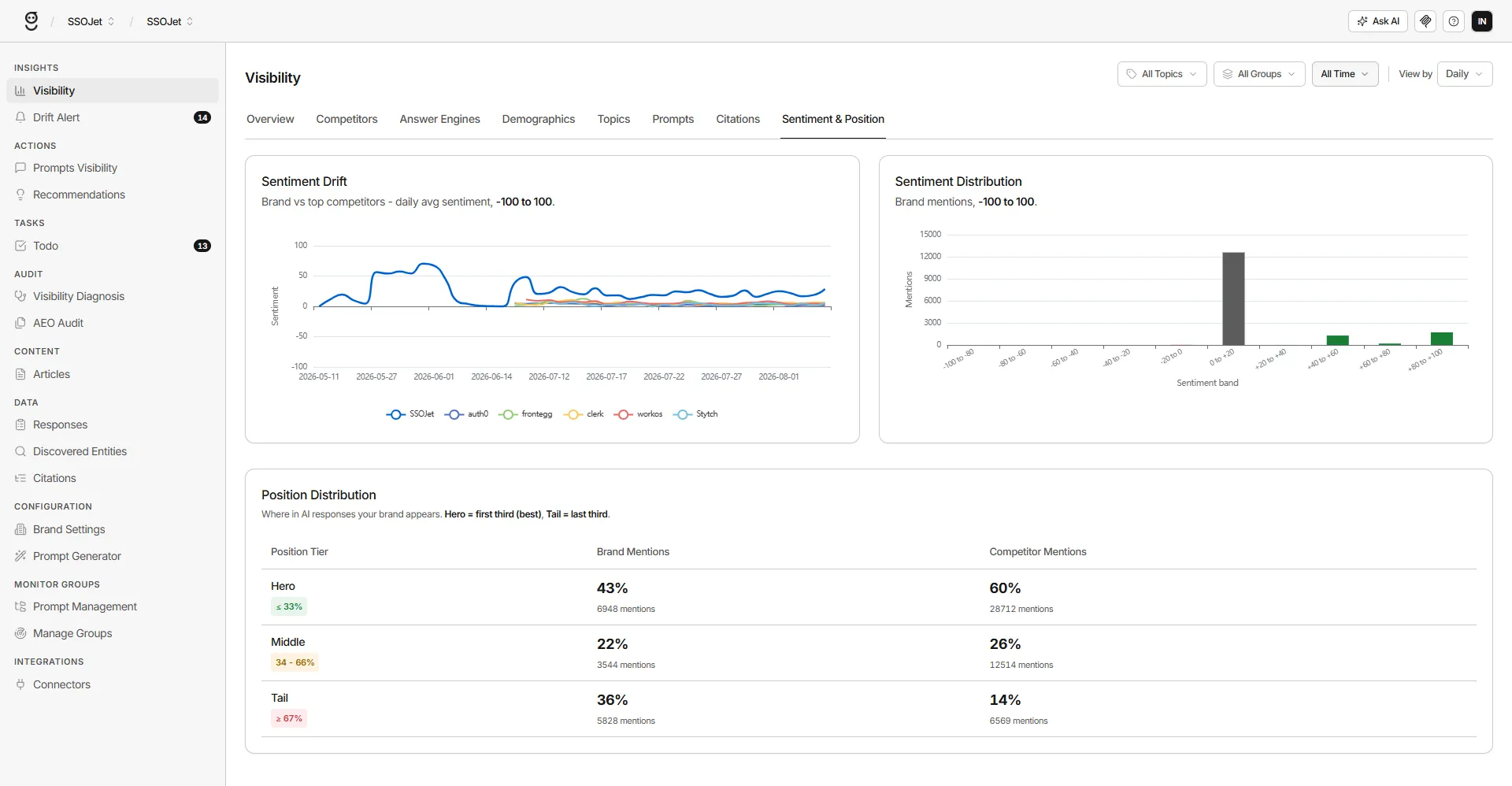
Task: Switch to the Citations tab
Action: [738, 119]
